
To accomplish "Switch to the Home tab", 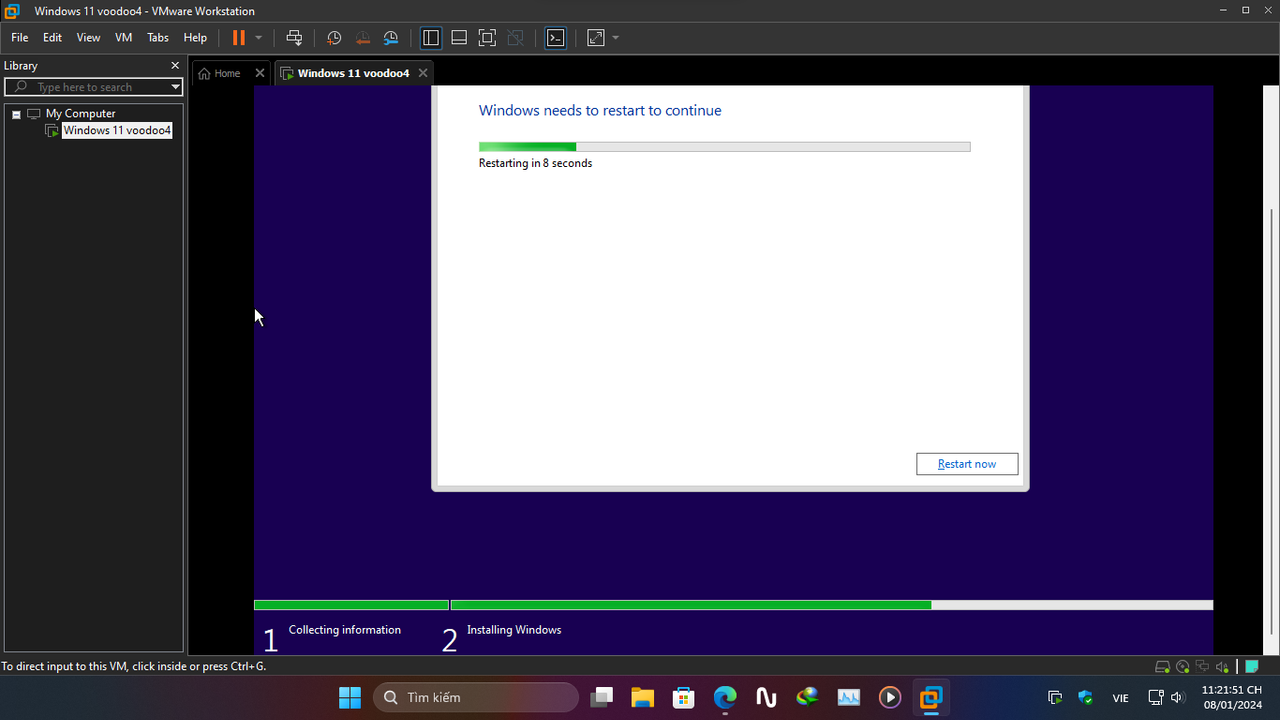I will (x=220, y=73).
